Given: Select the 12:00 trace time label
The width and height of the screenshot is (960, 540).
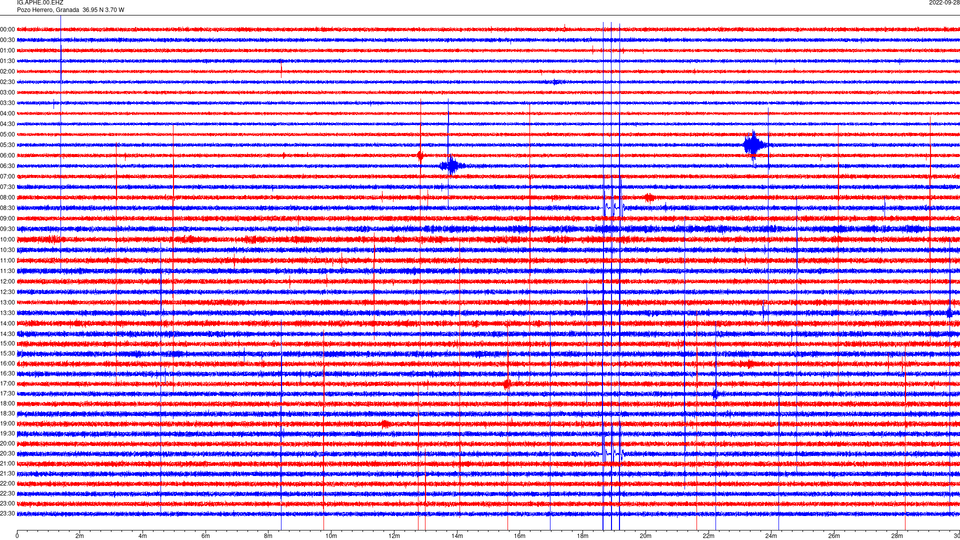Looking at the screenshot, I should [7, 281].
